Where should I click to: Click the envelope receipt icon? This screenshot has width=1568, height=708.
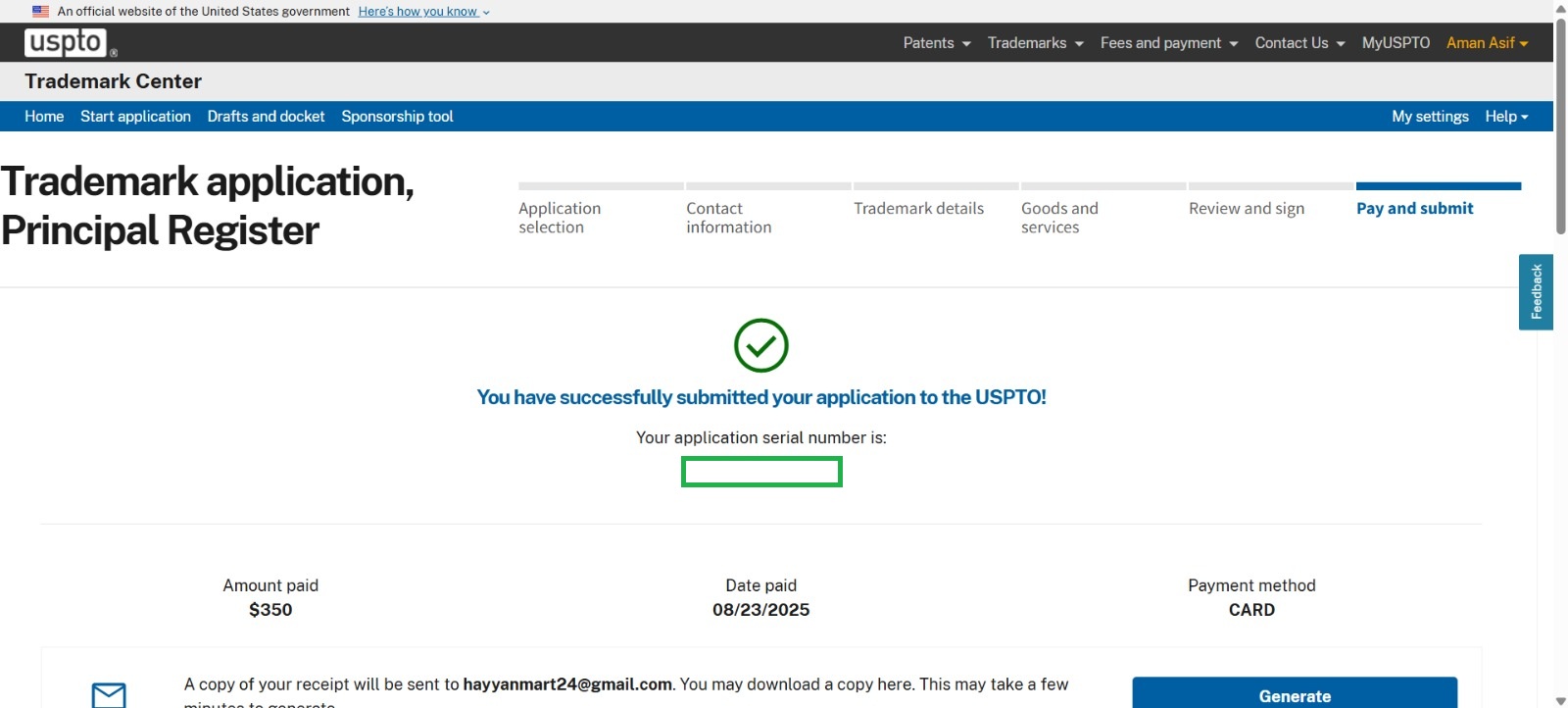point(109,694)
